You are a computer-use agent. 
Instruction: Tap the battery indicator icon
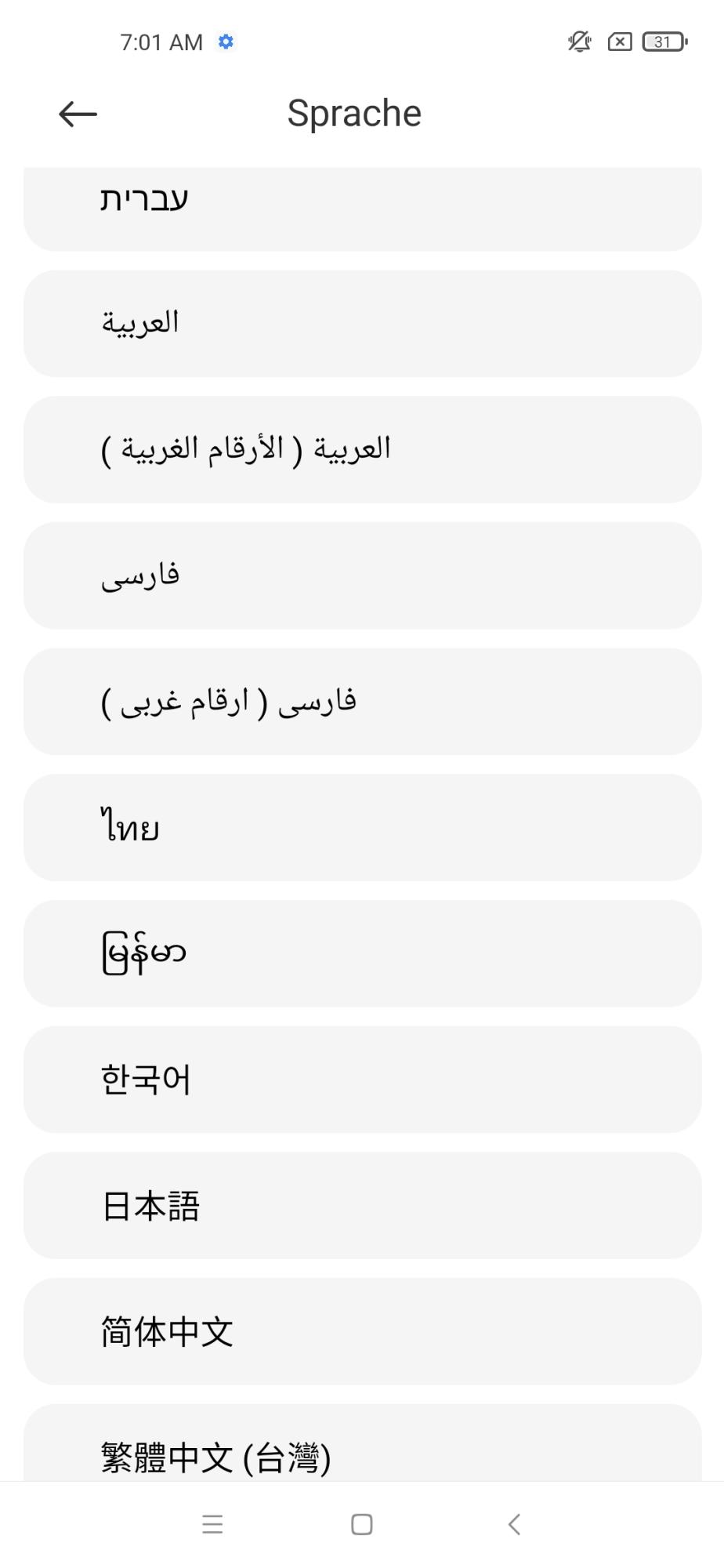coord(664,42)
